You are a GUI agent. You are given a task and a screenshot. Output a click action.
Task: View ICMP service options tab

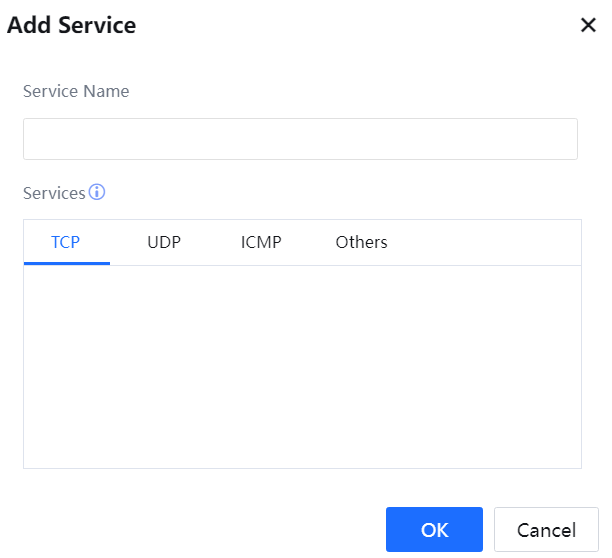[x=261, y=242]
